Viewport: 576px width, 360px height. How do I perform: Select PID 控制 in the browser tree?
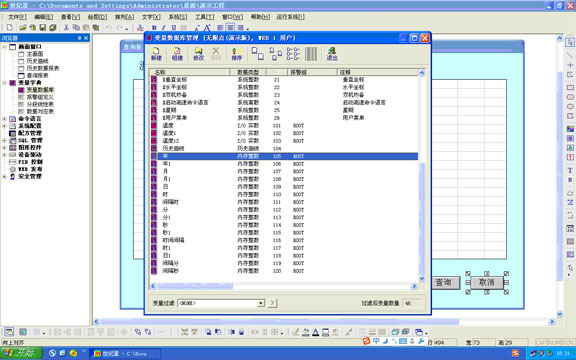[x=30, y=162]
